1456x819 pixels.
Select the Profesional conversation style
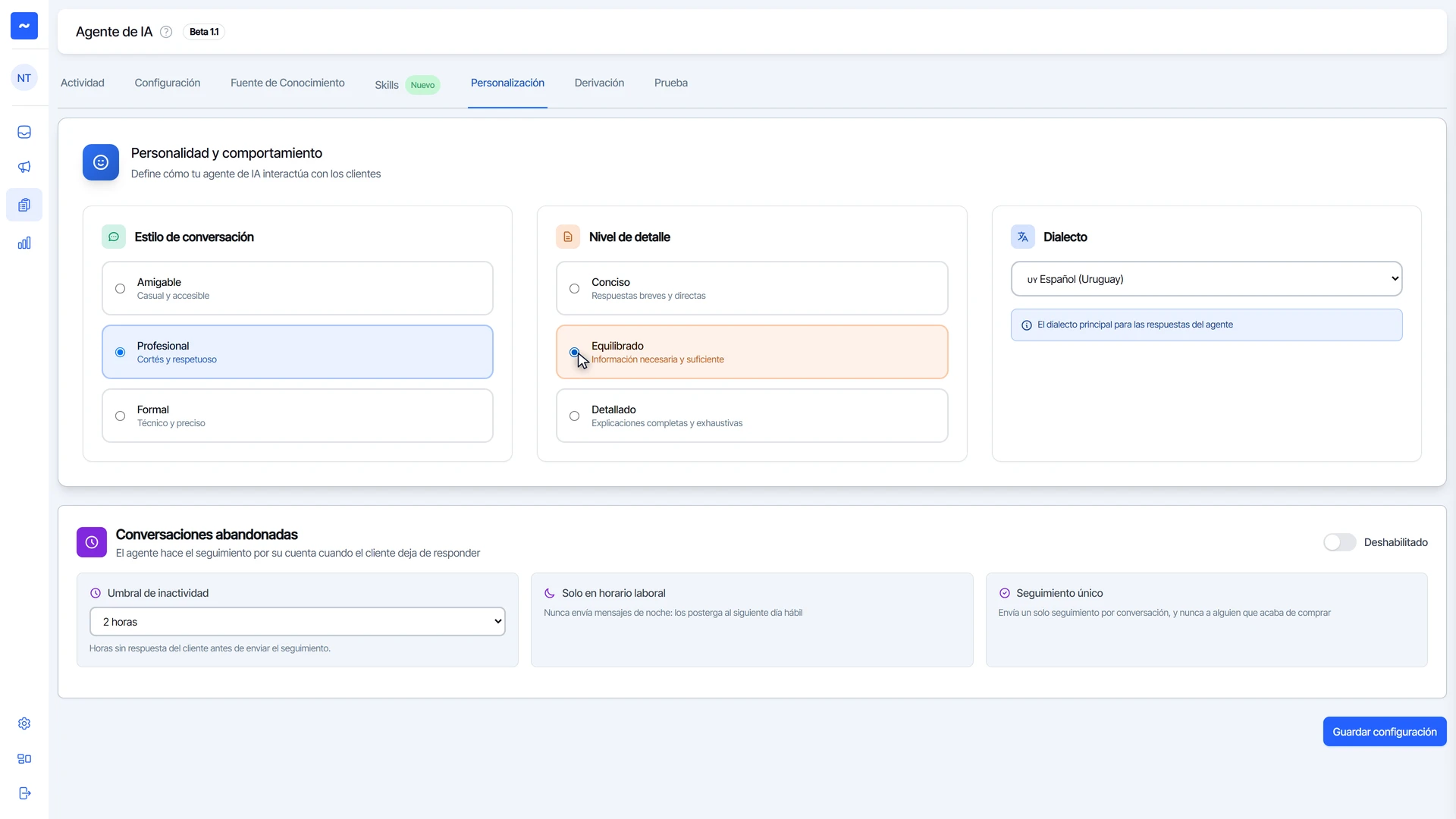pyautogui.click(x=297, y=352)
